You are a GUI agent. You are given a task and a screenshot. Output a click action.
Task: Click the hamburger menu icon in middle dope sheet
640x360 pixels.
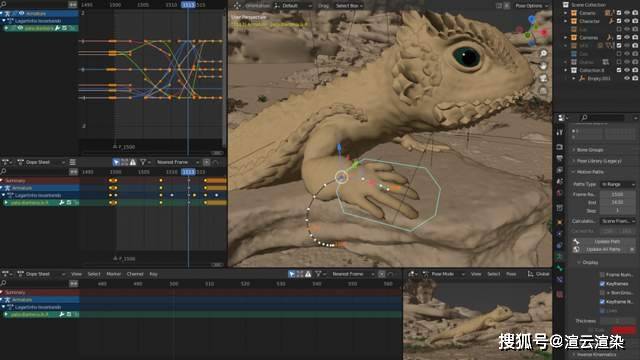73,162
